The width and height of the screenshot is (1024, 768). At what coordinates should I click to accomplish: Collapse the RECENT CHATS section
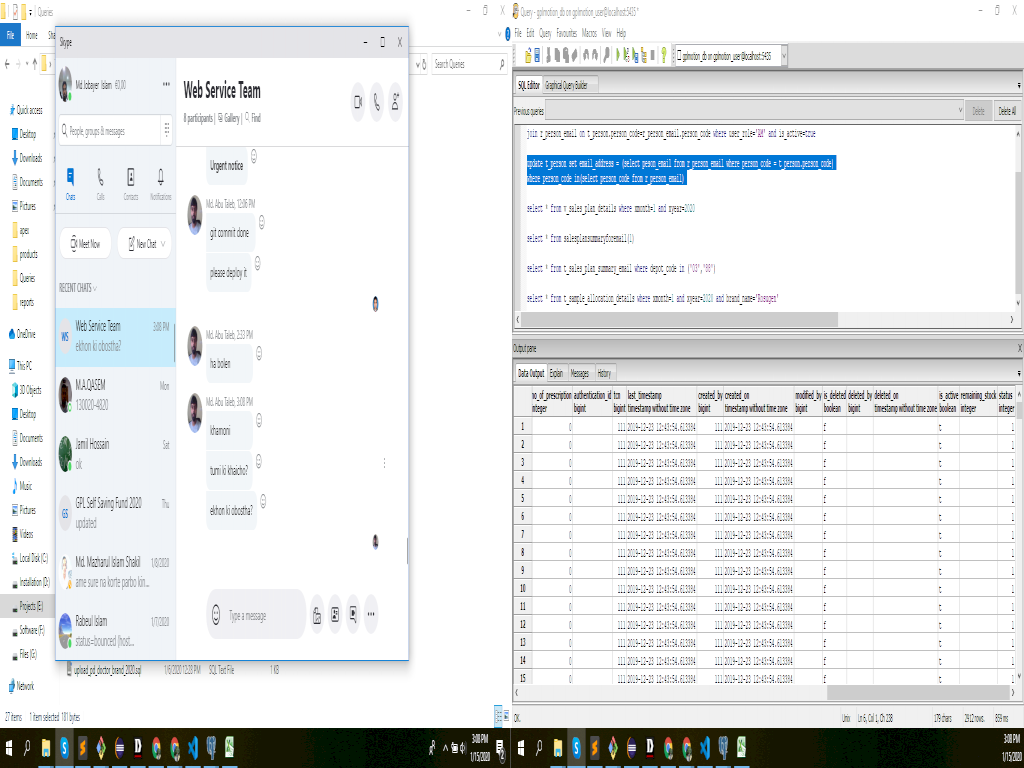pos(78,287)
